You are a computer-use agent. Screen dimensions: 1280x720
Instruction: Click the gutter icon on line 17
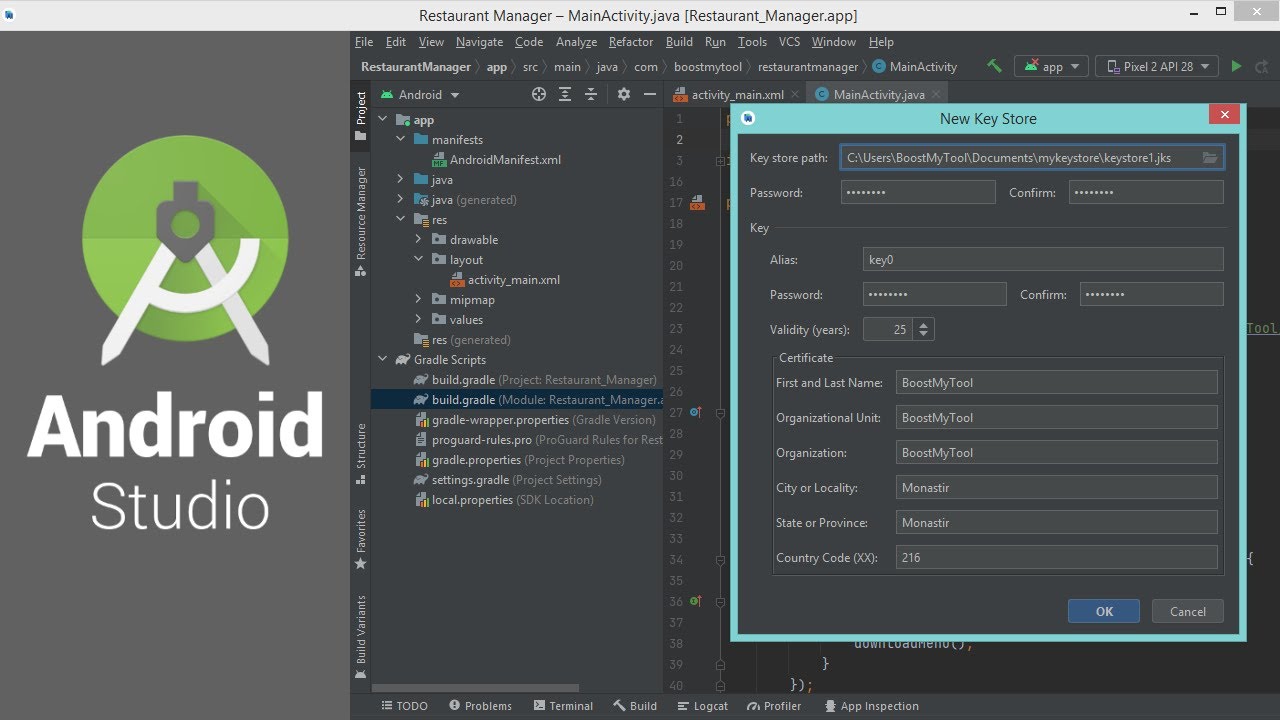tap(698, 203)
